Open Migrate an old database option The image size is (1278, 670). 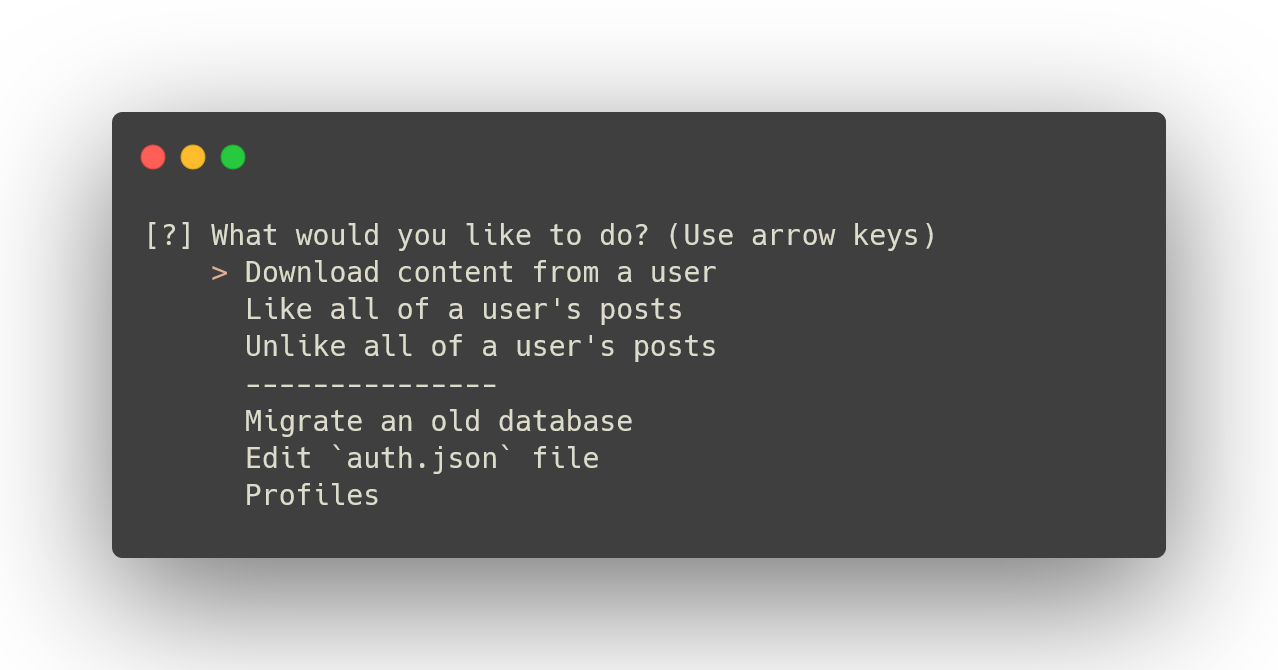(x=439, y=421)
